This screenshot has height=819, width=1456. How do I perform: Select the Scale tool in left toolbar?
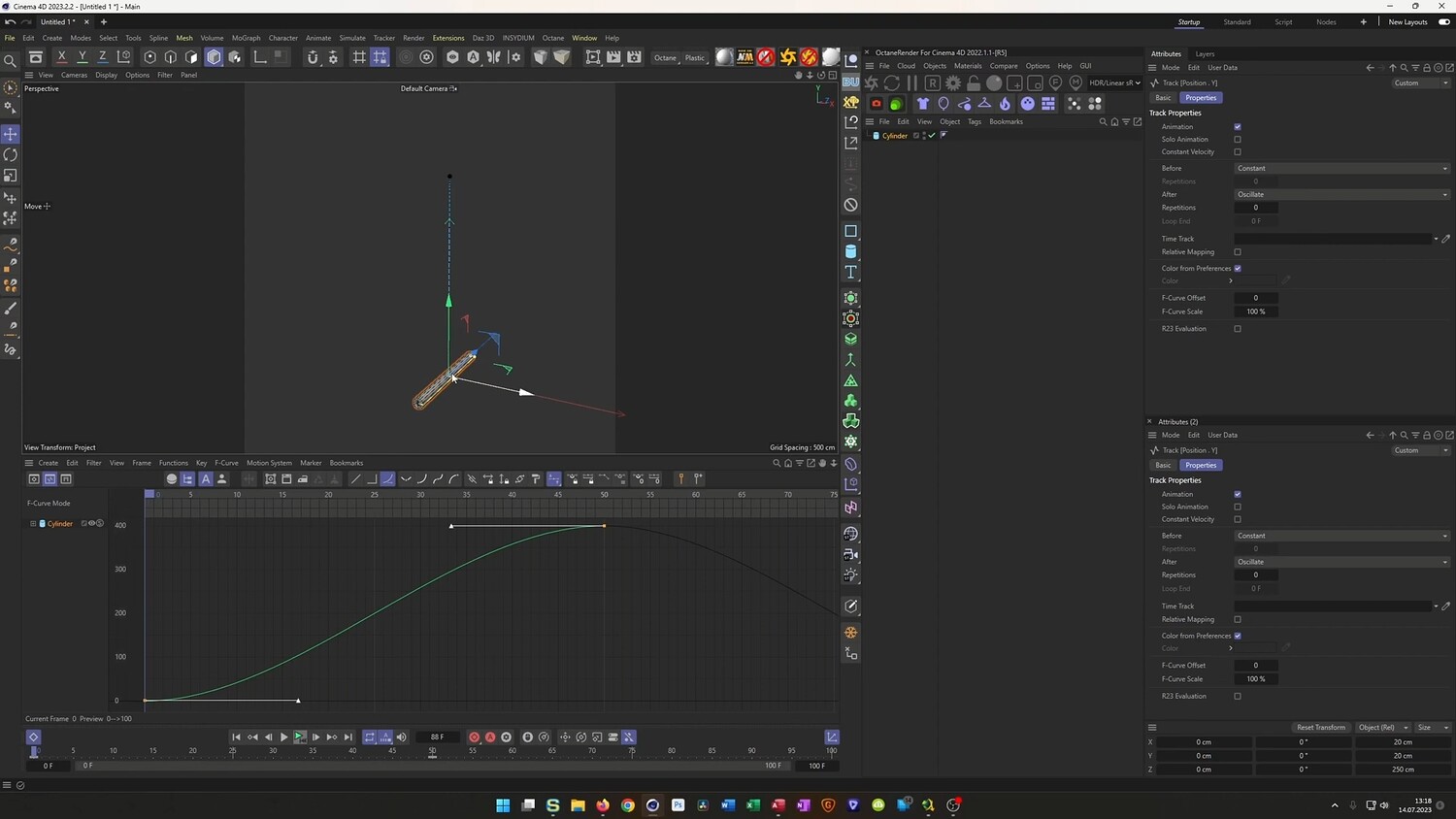[x=11, y=176]
